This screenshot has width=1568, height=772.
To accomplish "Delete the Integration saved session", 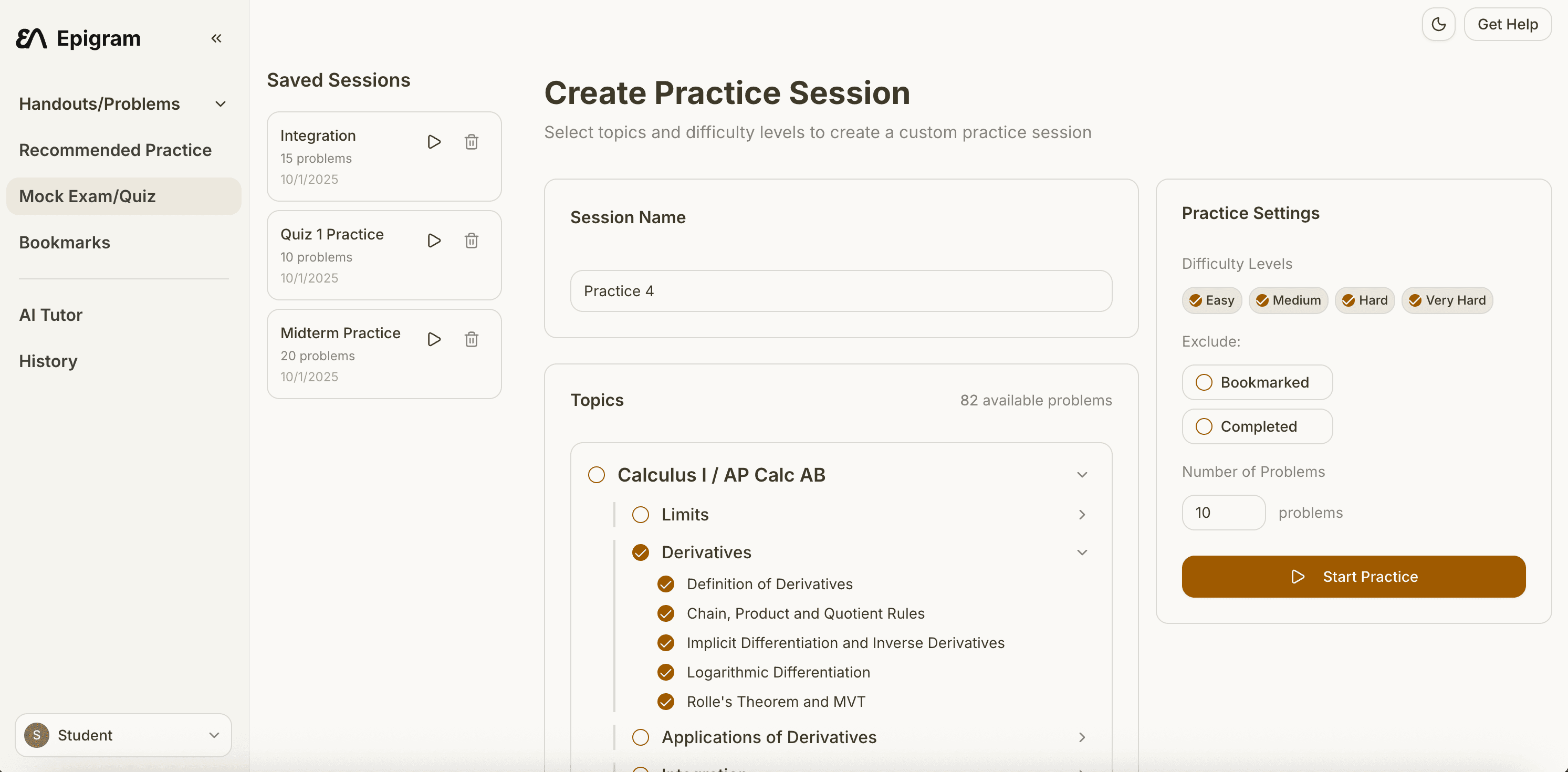I will 471,142.
